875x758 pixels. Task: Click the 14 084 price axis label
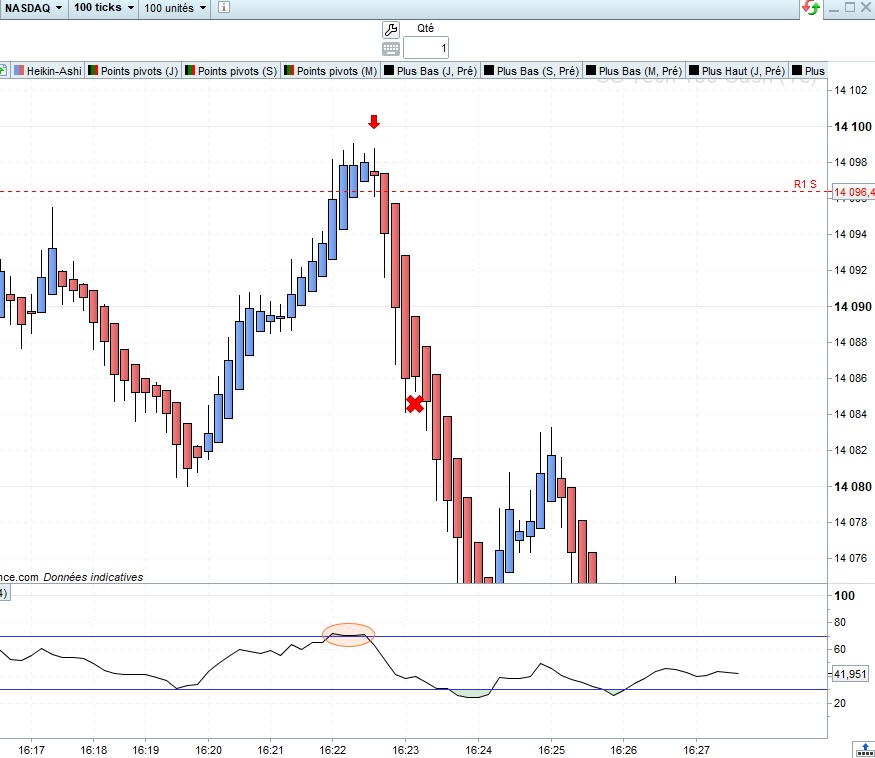(x=850, y=414)
